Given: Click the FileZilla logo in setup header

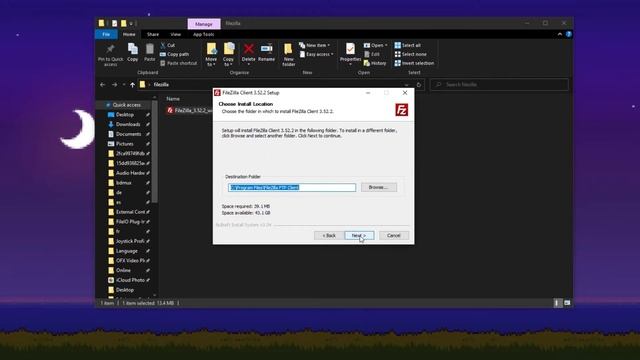Looking at the screenshot, I should tap(402, 110).
